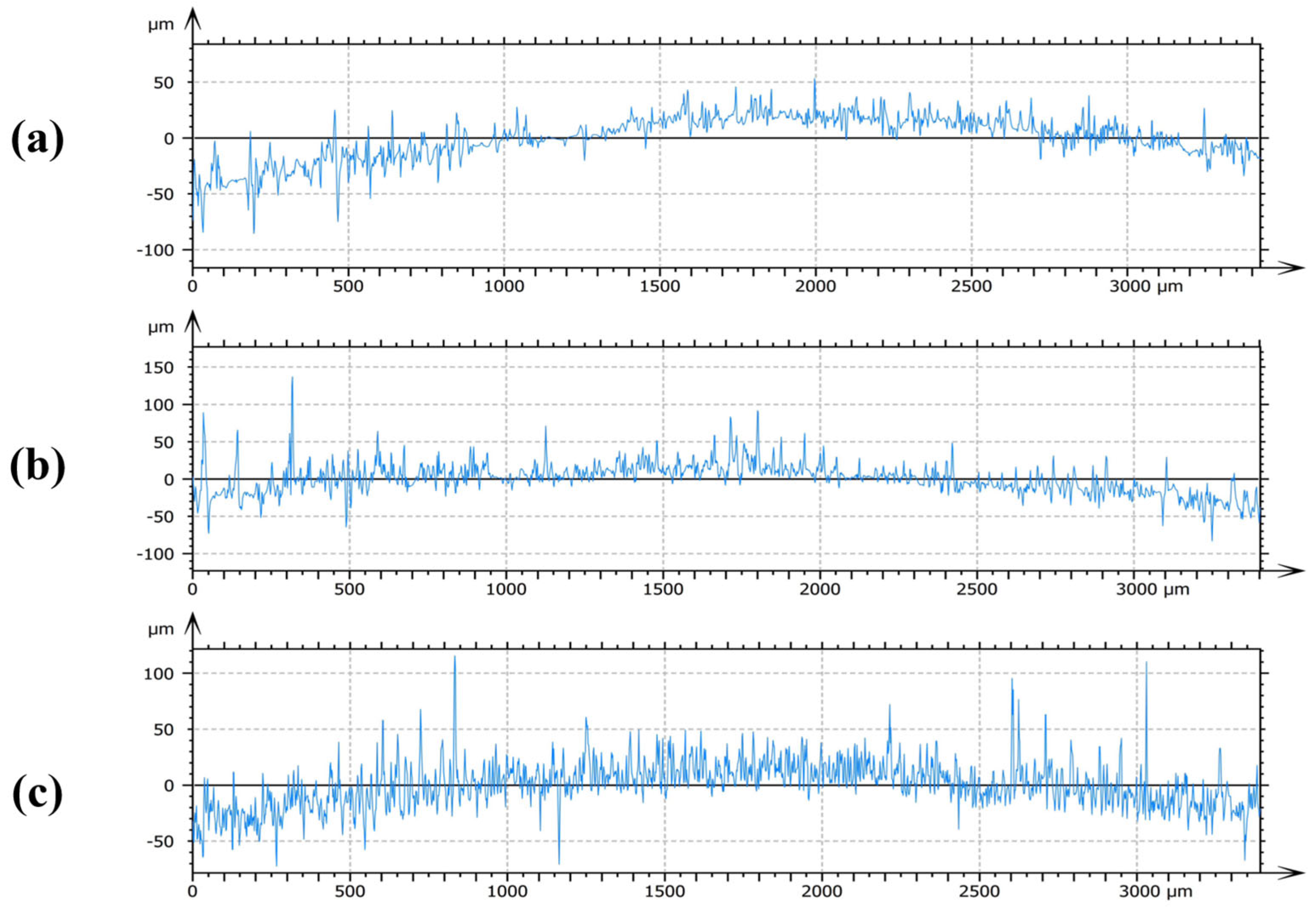
Task: Click the 500 x-axis label in chart (b)
Action: tap(348, 589)
